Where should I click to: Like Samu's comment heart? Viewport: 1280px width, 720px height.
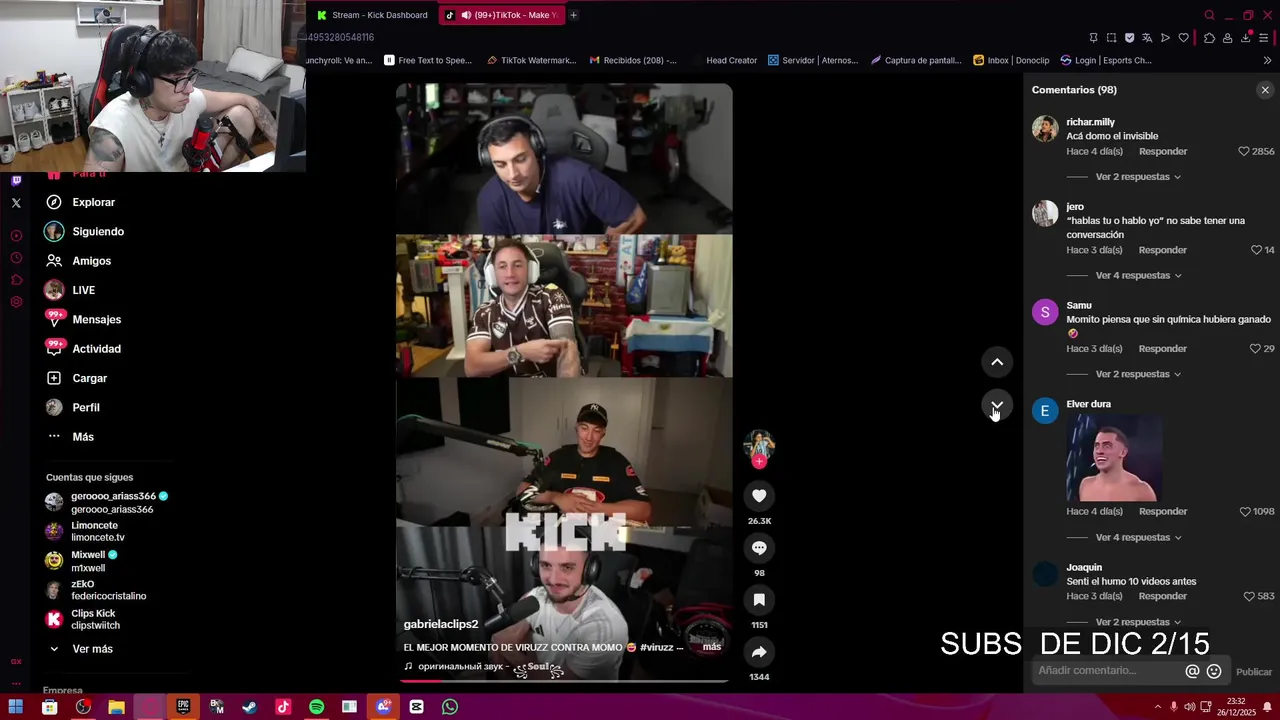click(x=1255, y=349)
